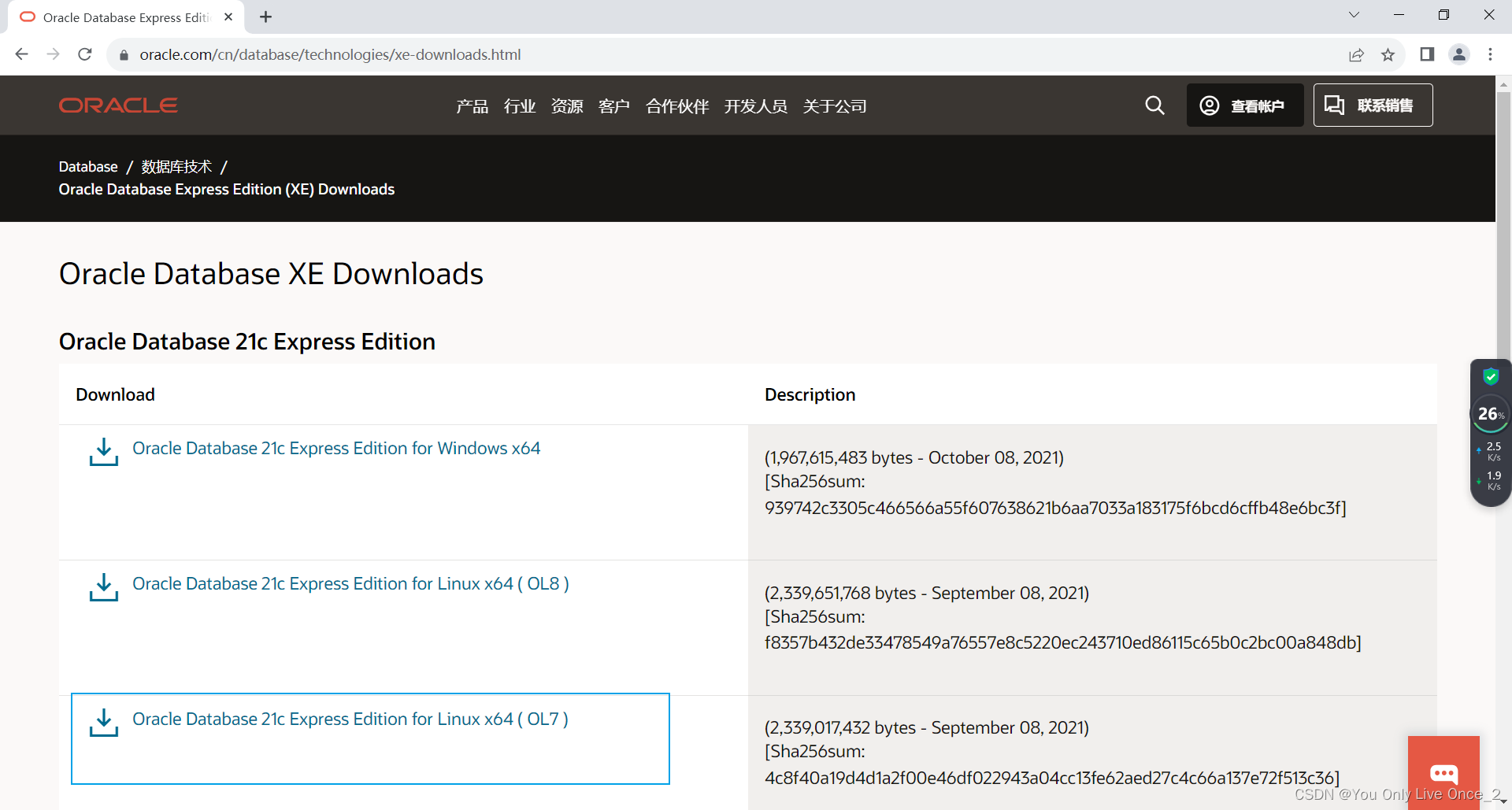This screenshot has height=810, width=1512.
Task: Select the Oracle Database Express browser tab
Action: coord(126,17)
